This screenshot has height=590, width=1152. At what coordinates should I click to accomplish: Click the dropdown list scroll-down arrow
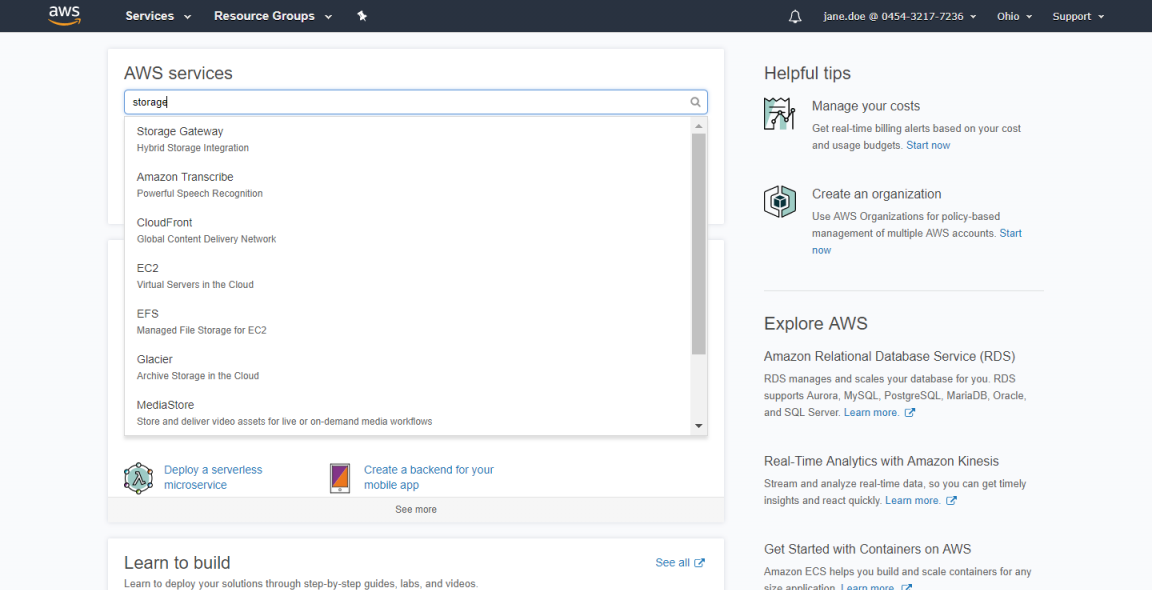pos(699,426)
